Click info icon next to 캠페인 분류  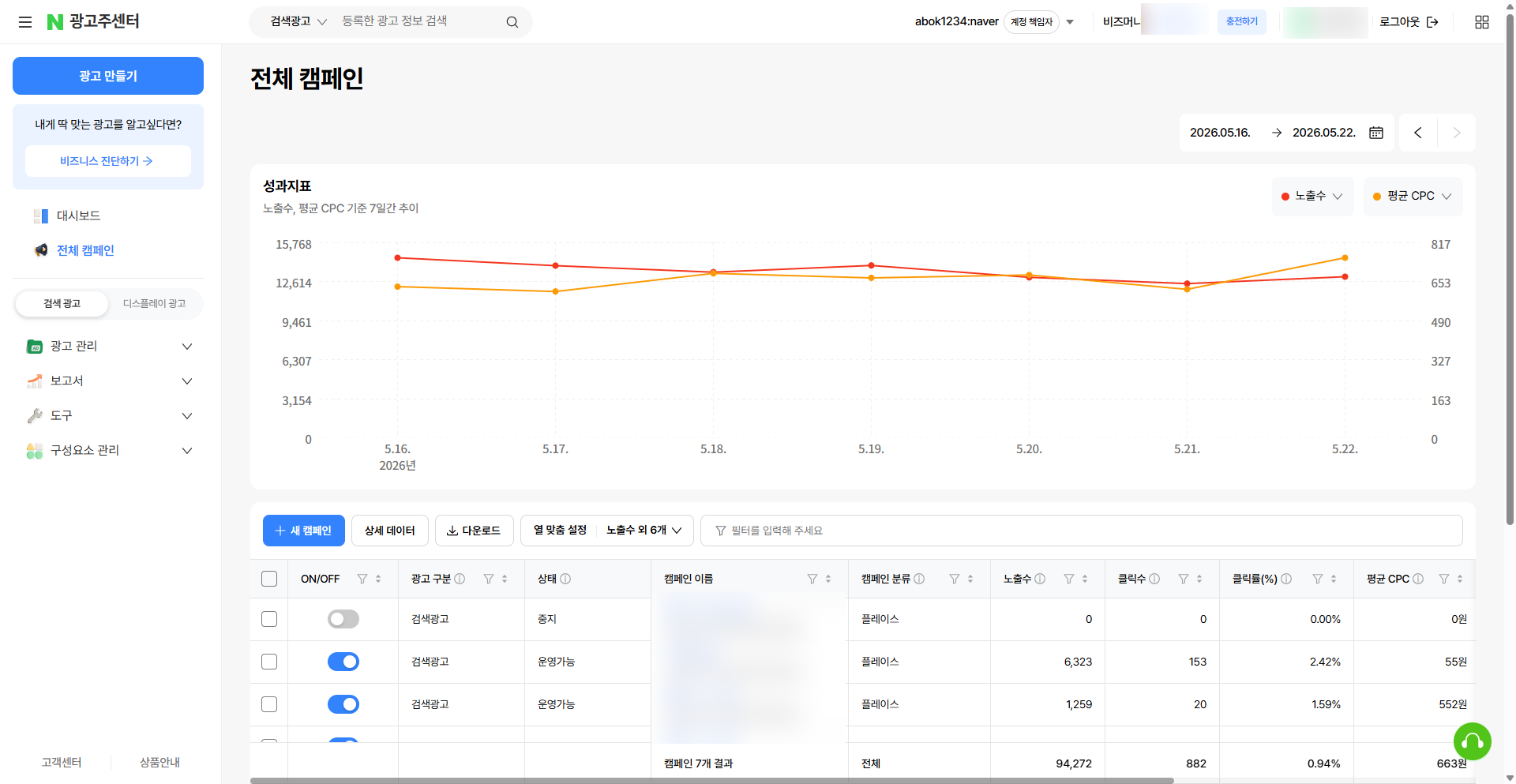tap(919, 579)
